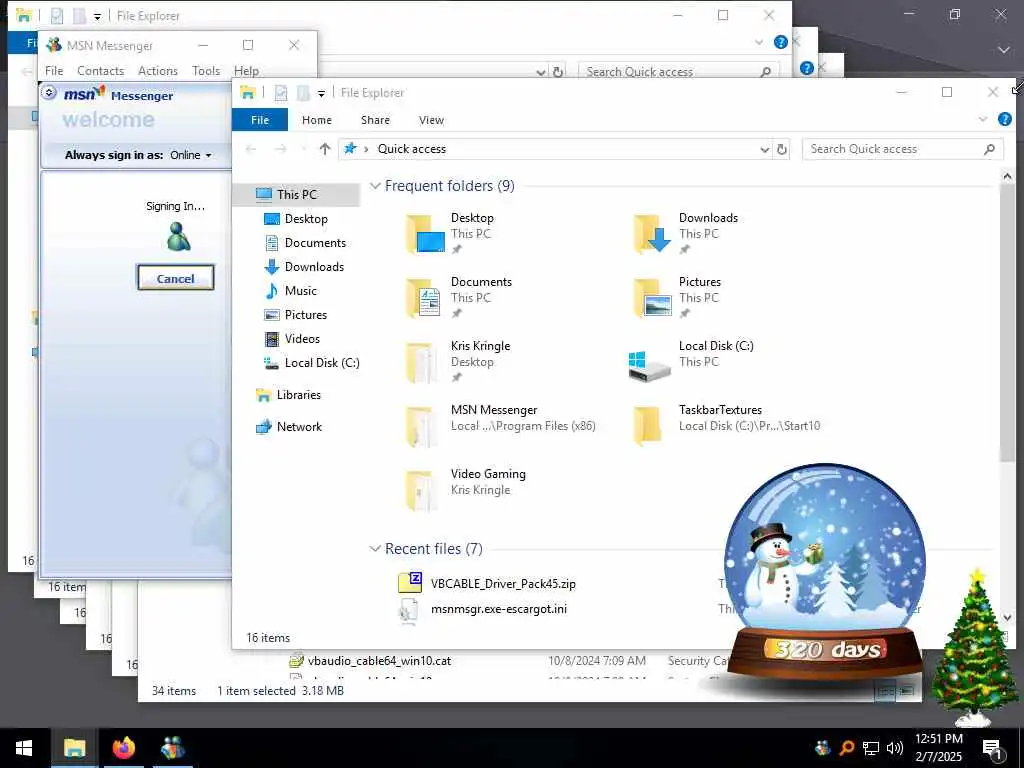This screenshot has width=1024, height=768.
Task: Open the Share ribbon tab
Action: tap(375, 120)
